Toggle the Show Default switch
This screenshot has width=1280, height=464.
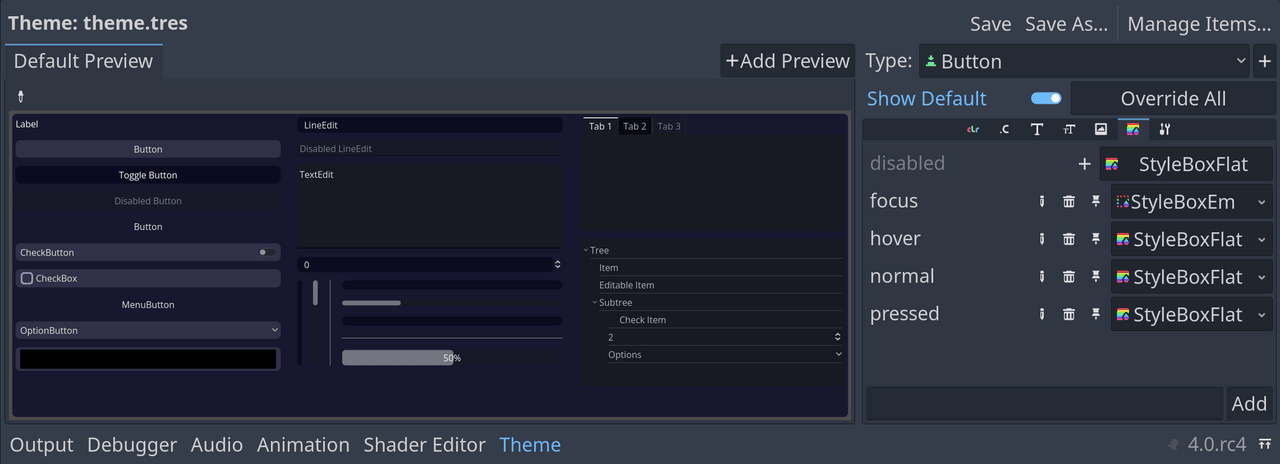(x=1046, y=98)
